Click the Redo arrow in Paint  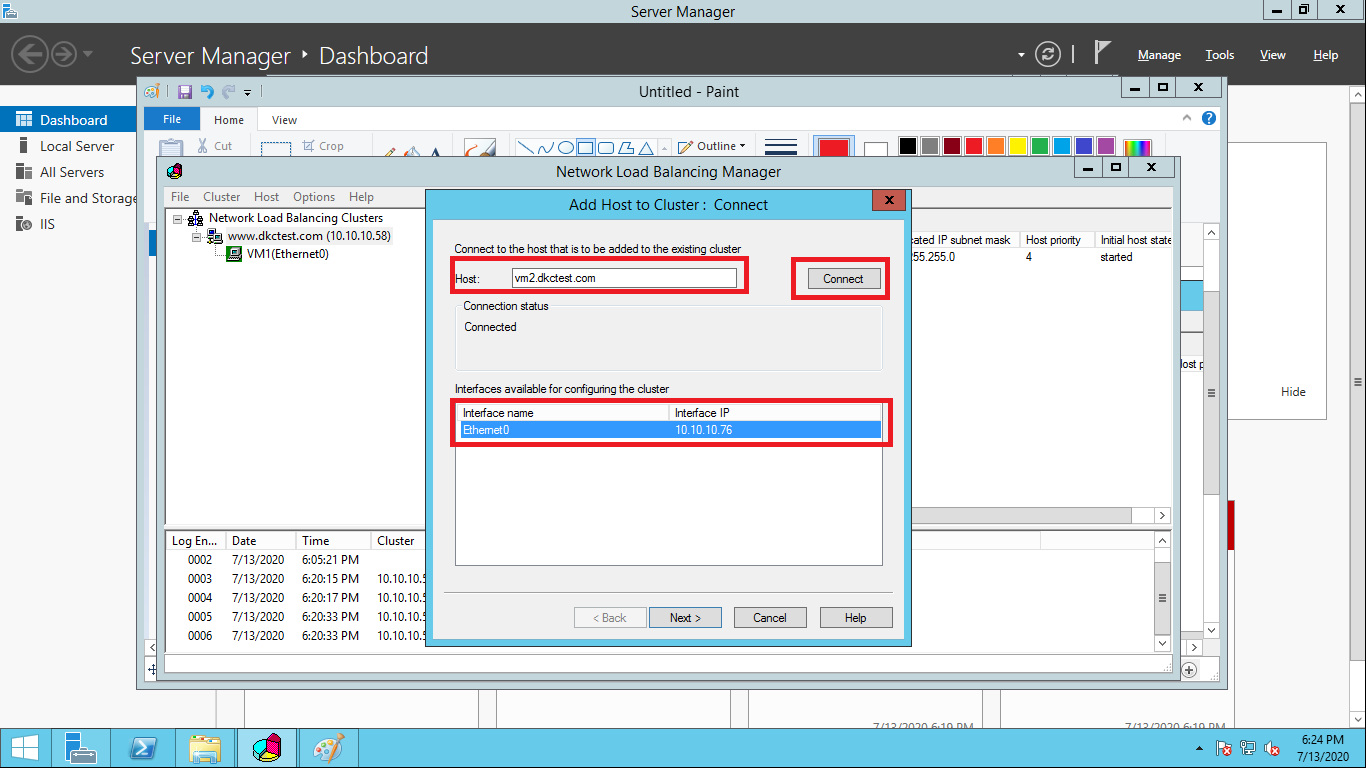pyautogui.click(x=228, y=92)
